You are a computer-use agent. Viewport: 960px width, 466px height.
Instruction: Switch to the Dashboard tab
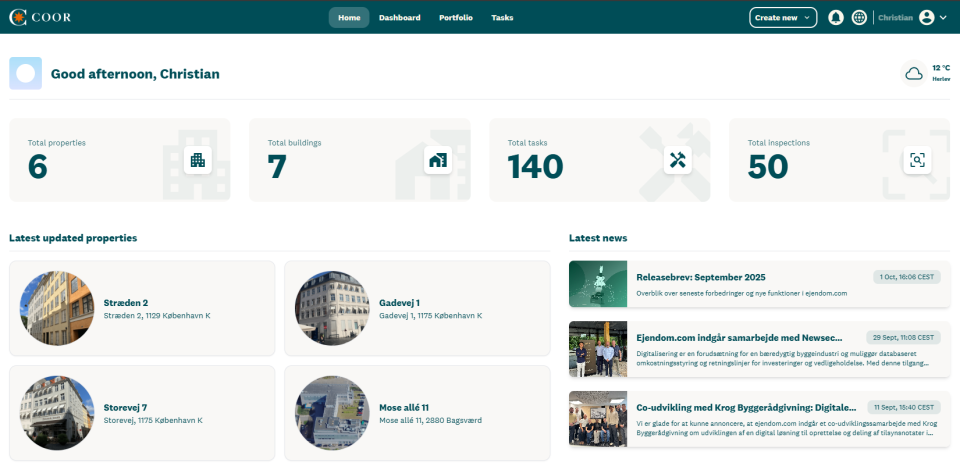[399, 17]
